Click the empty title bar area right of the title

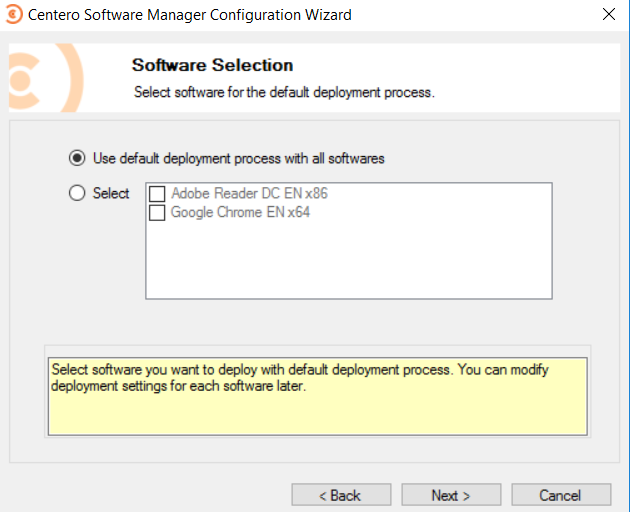[470, 15]
